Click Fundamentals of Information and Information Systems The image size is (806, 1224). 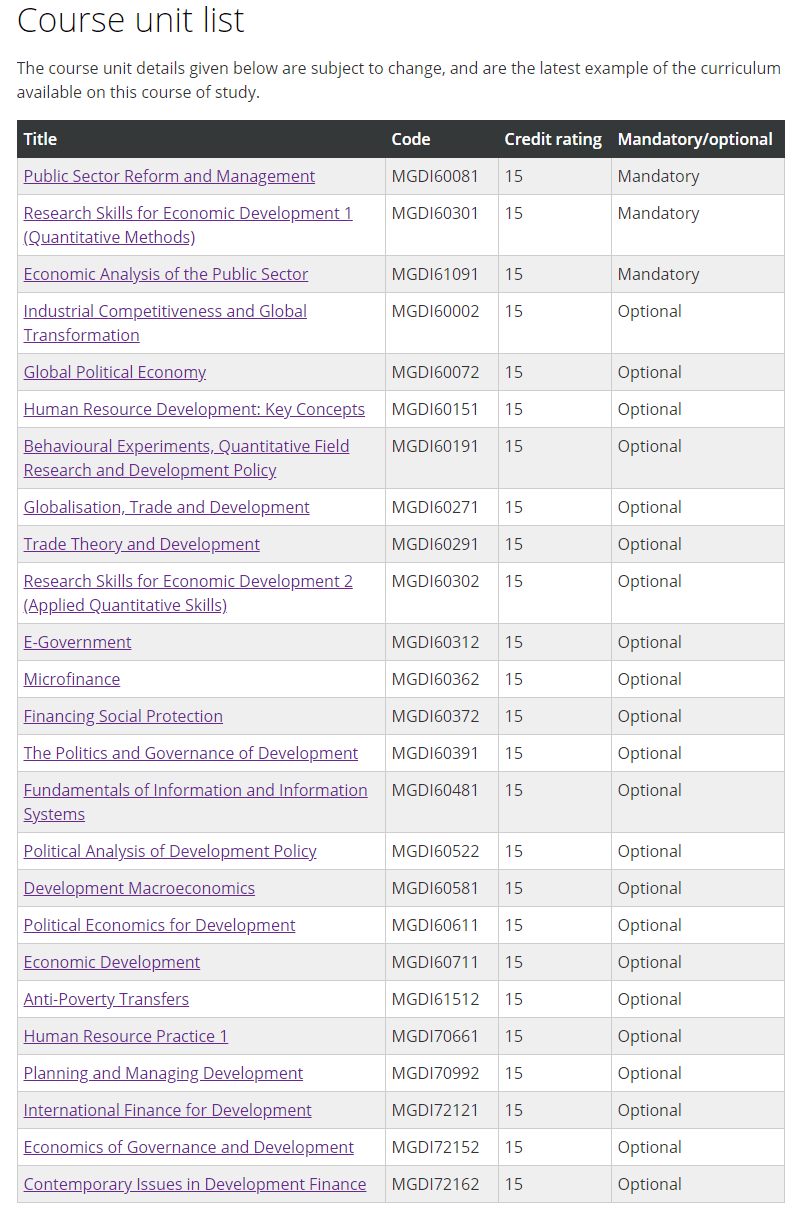click(195, 790)
